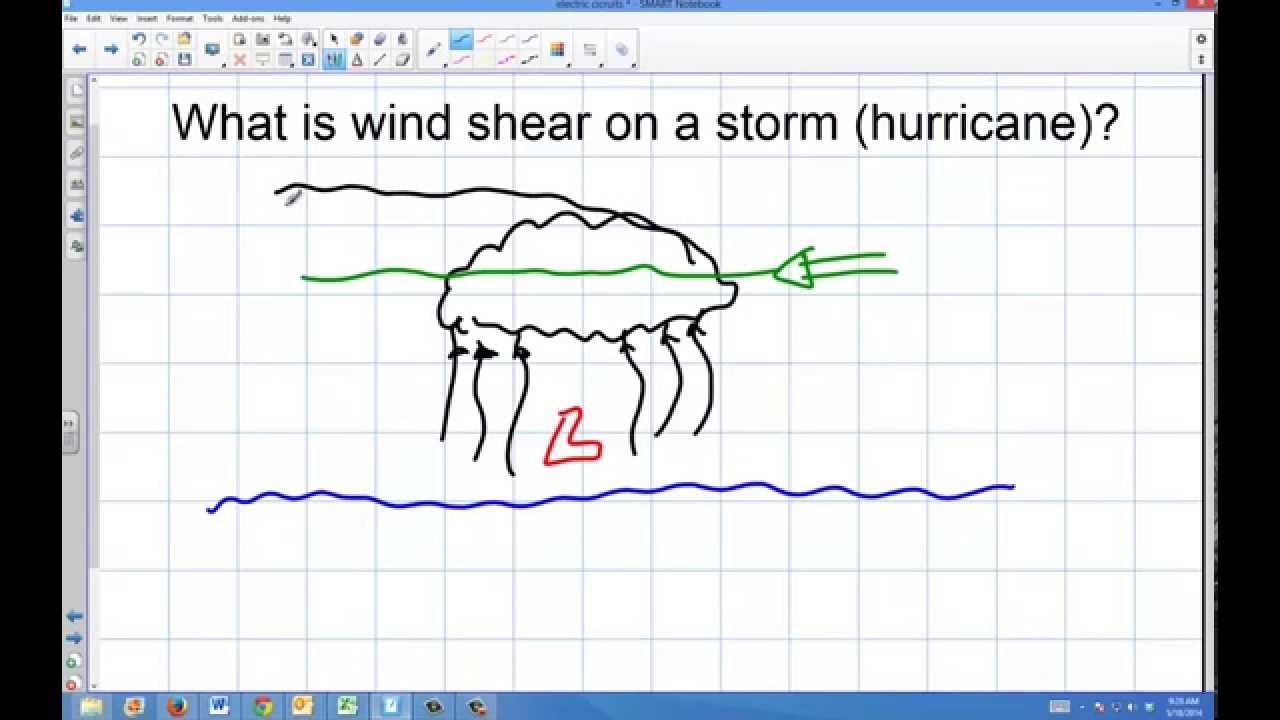Open File Explorer from the taskbar
The width and height of the screenshot is (1280, 720).
[x=91, y=706]
